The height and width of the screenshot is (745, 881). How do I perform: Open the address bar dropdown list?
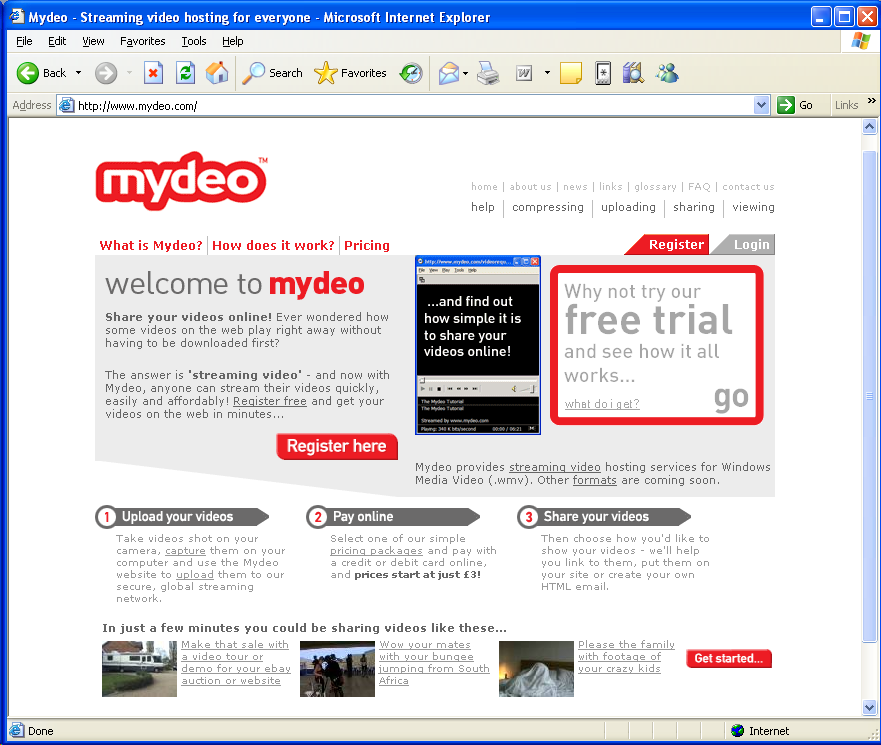click(x=761, y=105)
